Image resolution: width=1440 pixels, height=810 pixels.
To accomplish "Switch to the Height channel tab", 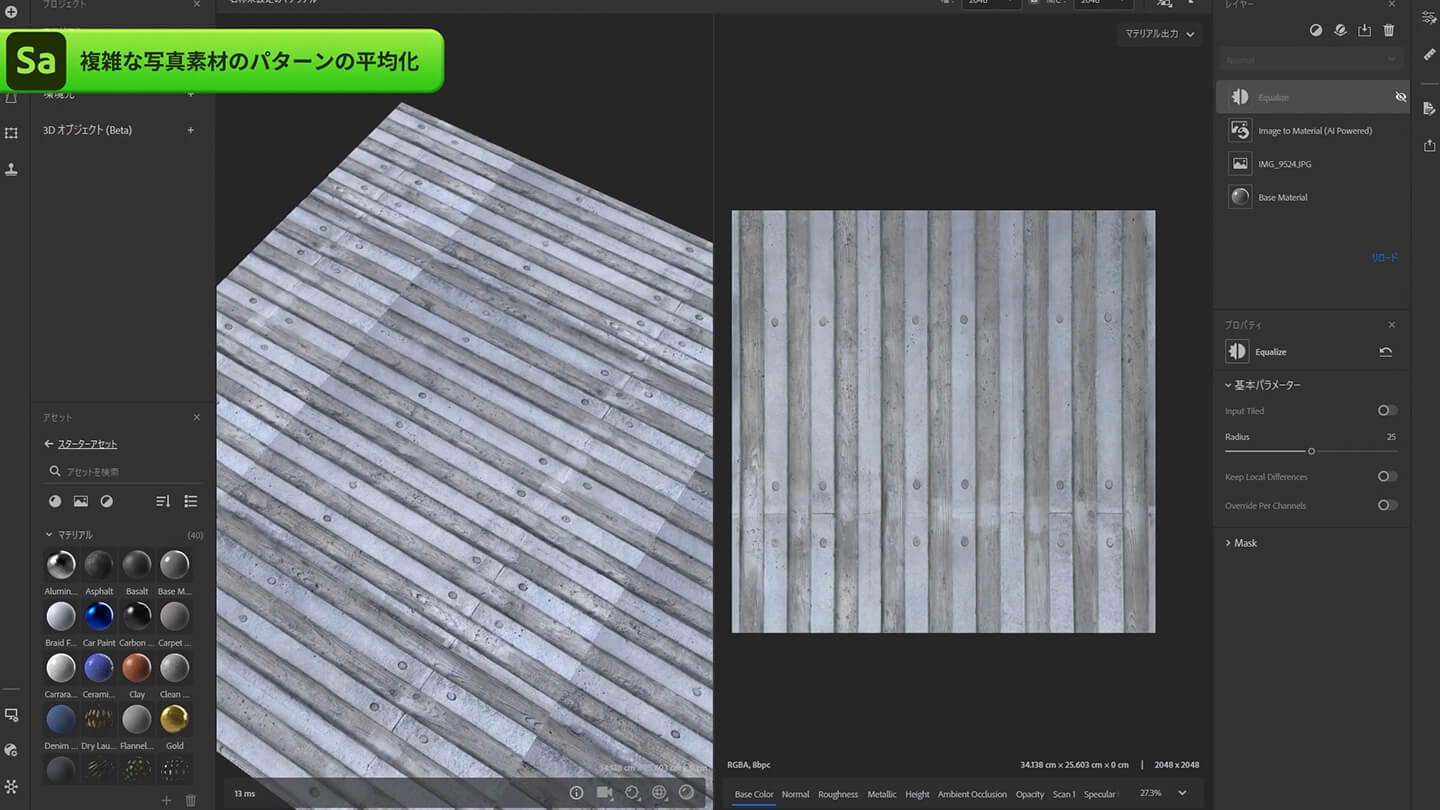I will (x=917, y=794).
